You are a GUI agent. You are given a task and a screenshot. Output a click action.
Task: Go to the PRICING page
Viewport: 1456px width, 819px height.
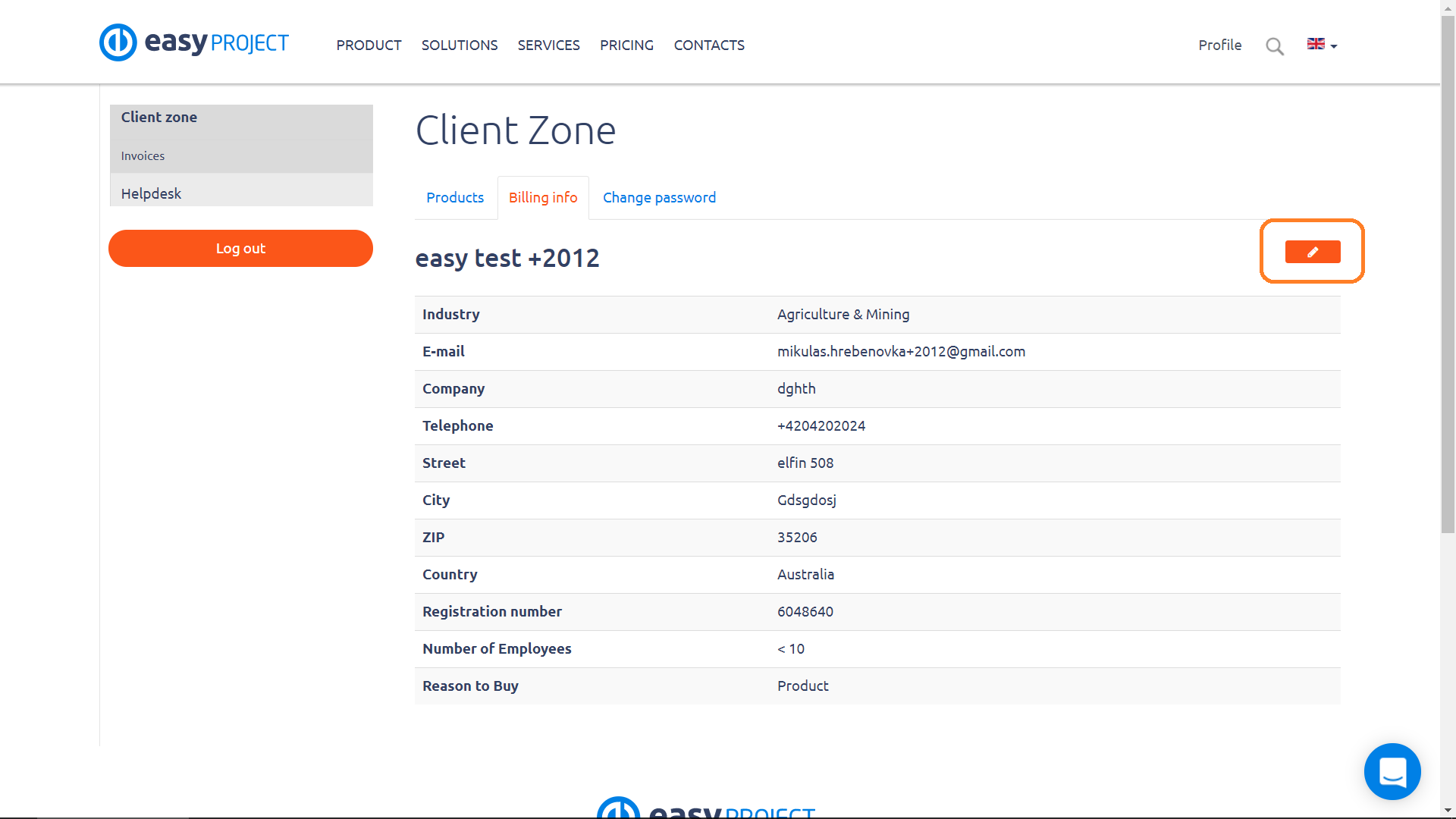[x=626, y=45]
